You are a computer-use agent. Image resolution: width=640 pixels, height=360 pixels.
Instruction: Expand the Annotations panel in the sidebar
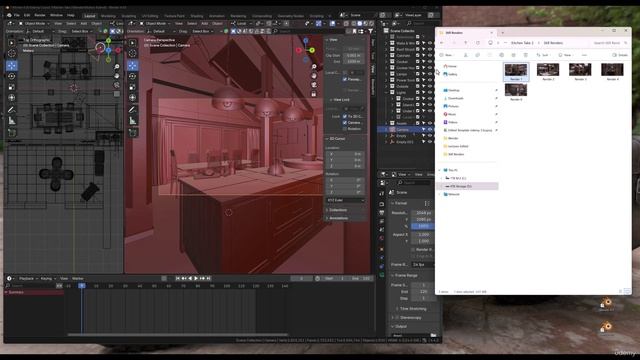(x=327, y=218)
